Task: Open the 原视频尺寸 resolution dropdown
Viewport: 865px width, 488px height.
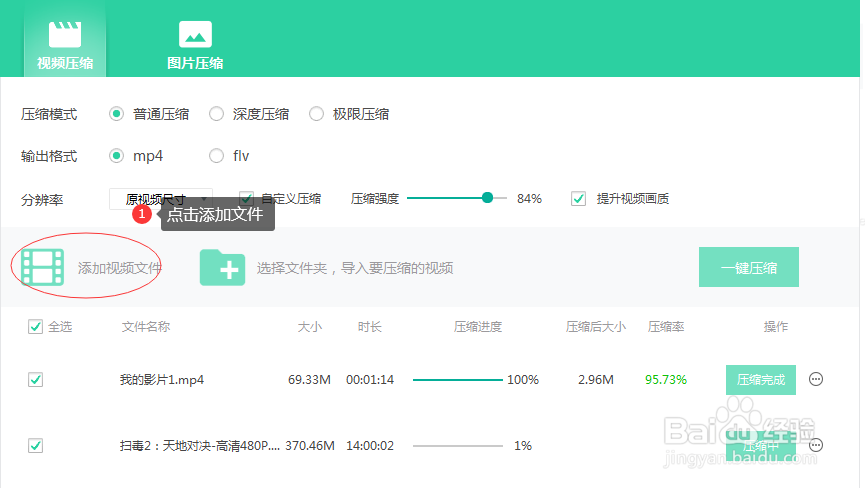Action: tap(161, 199)
